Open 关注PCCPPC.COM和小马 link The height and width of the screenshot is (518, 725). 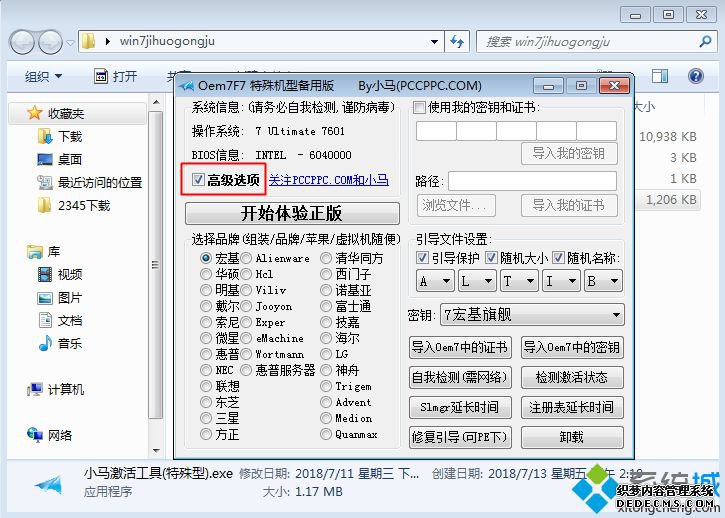329,180
